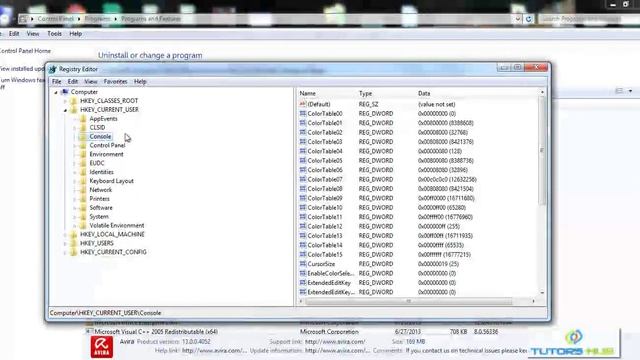The width and height of the screenshot is (640, 360).
Task: Select the ExtendedEditKey value name
Action: [x=329, y=283]
